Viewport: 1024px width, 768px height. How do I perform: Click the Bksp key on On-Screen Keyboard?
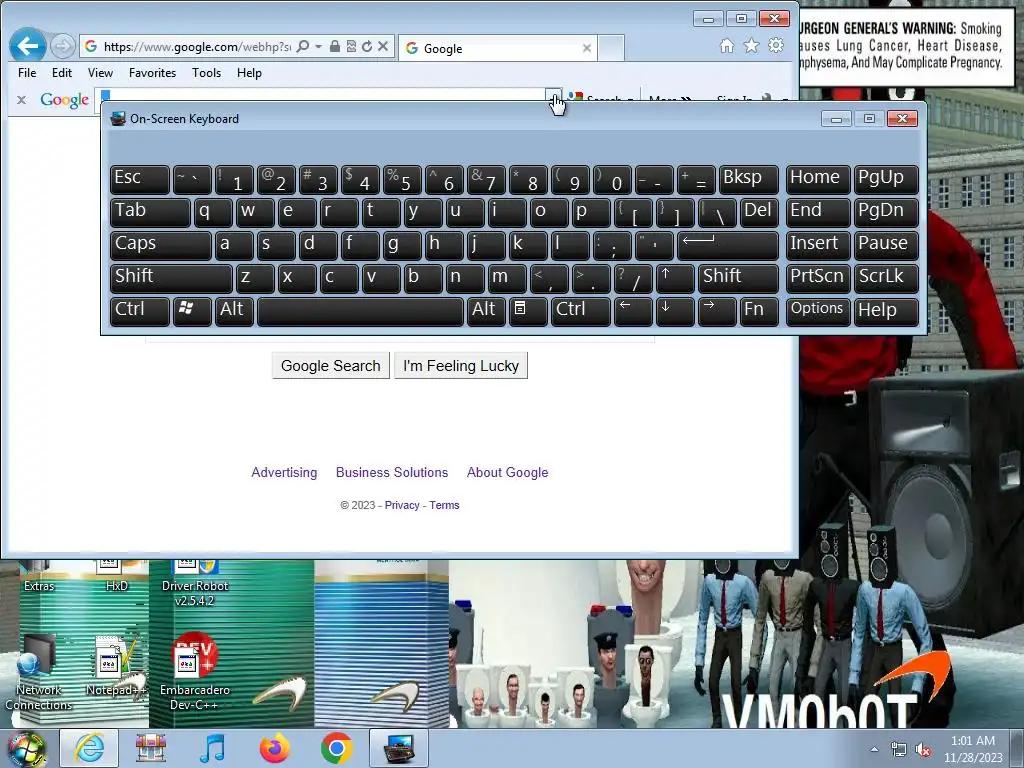[748, 178]
